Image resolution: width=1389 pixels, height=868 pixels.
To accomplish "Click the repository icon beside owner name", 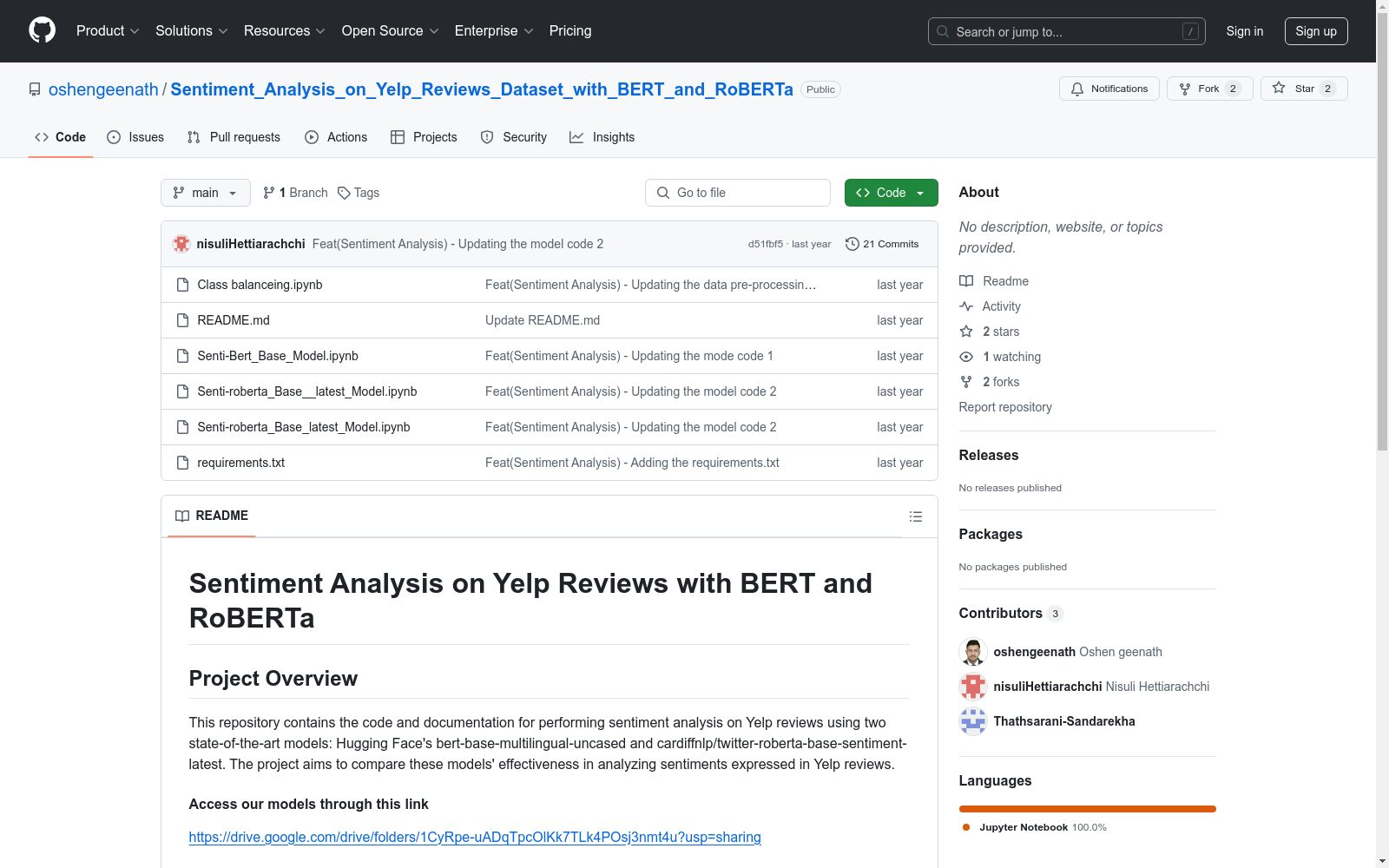I will (x=35, y=89).
